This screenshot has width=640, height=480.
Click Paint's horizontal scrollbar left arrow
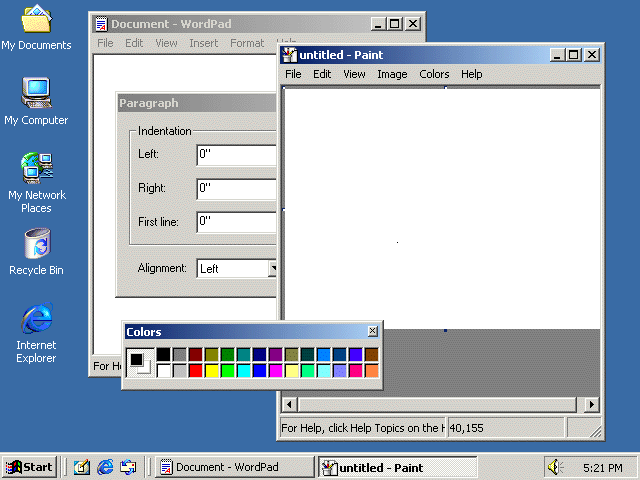(x=289, y=404)
